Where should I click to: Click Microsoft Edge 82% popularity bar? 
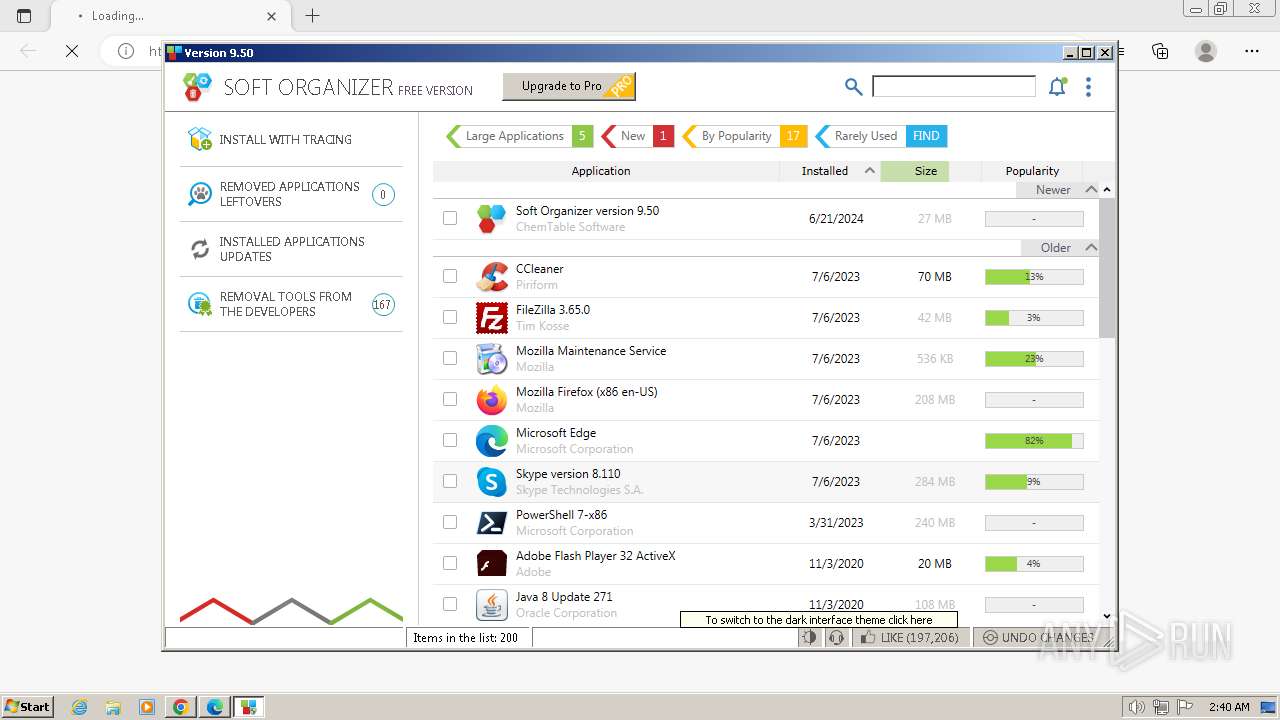click(1034, 441)
